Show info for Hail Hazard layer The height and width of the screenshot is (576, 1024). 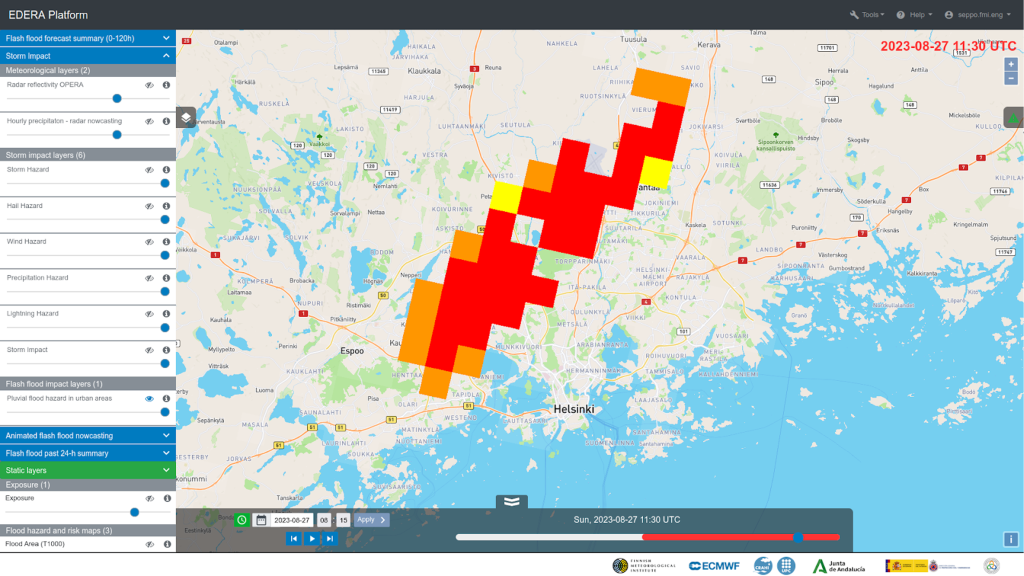coord(166,205)
